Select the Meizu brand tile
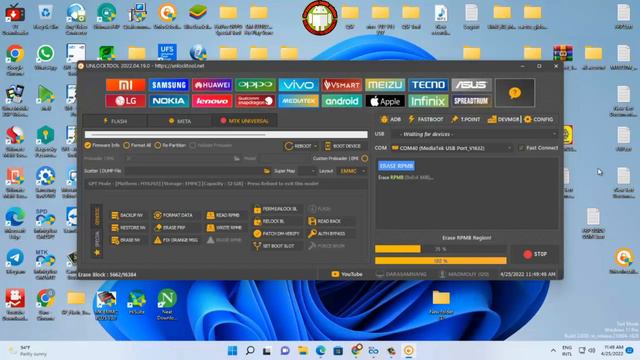 (385, 85)
